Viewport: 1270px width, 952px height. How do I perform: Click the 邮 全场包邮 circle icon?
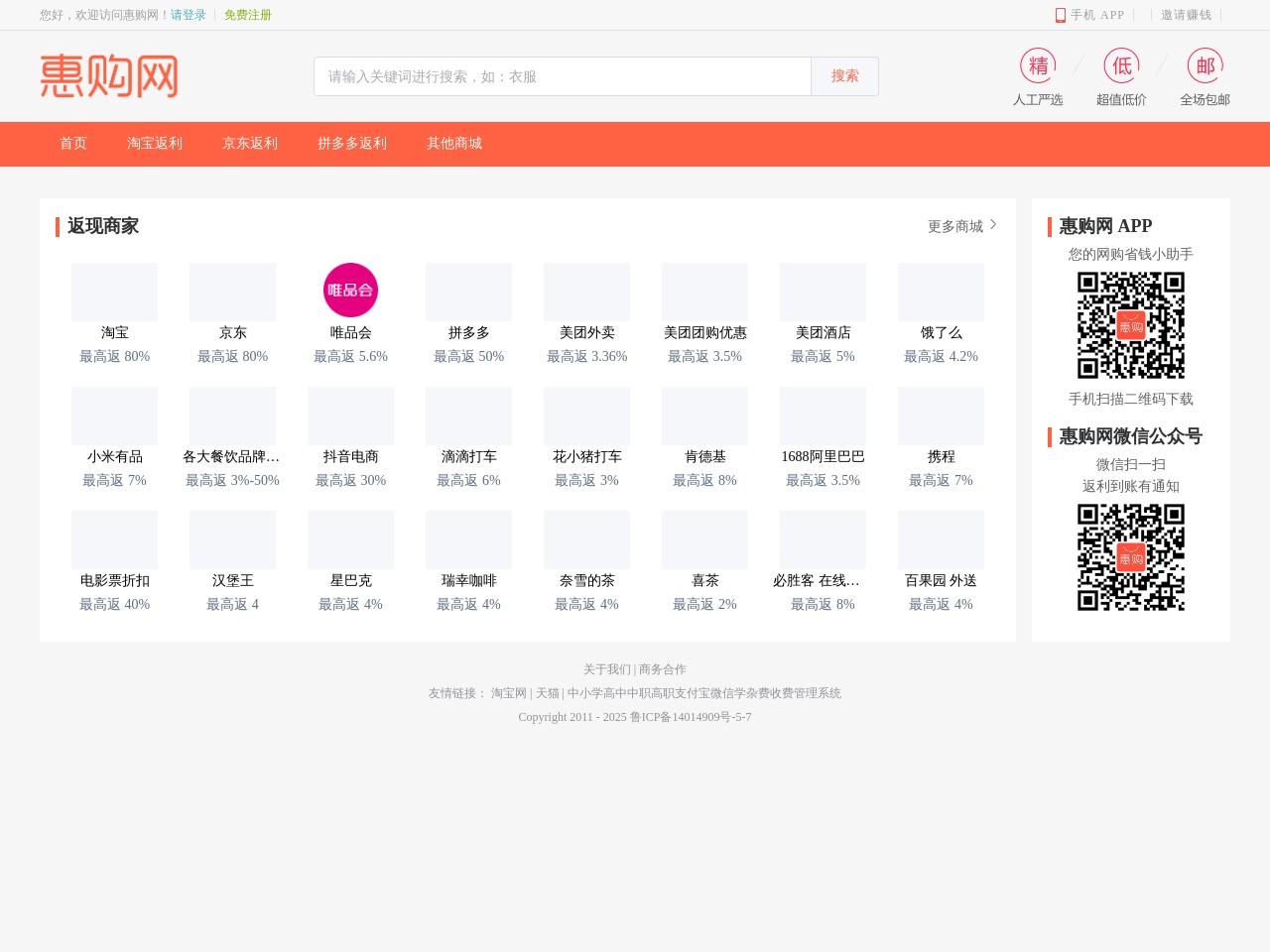pyautogui.click(x=1205, y=65)
